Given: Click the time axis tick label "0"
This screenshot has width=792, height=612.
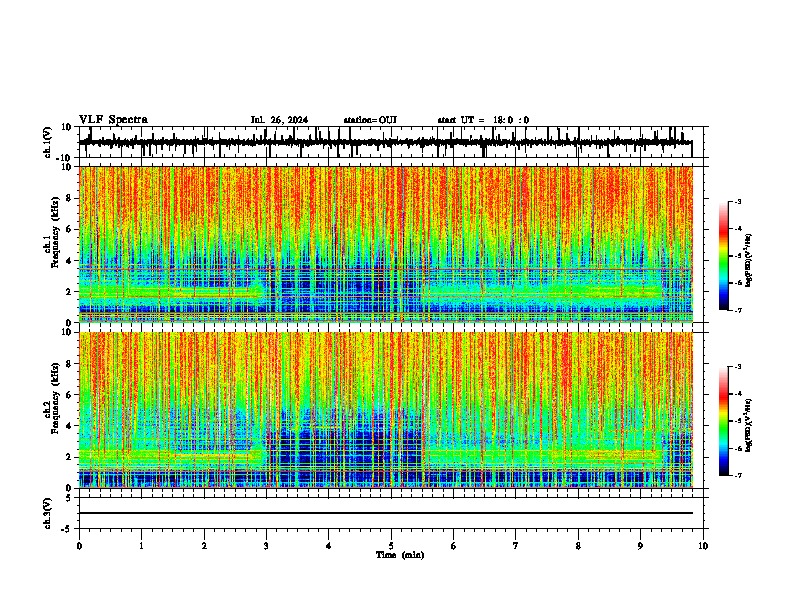Looking at the screenshot, I should tap(79, 546).
